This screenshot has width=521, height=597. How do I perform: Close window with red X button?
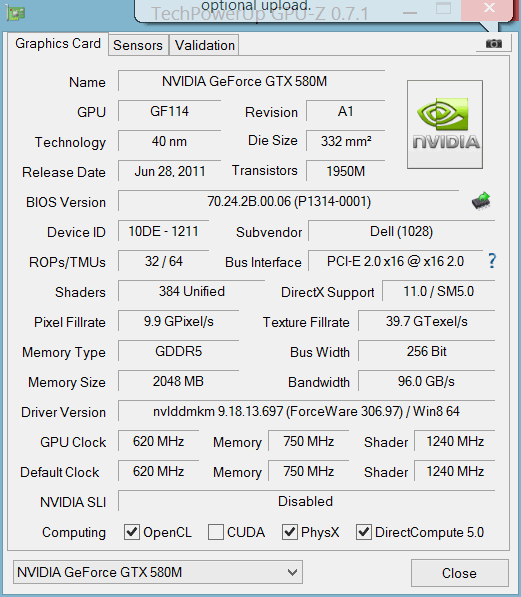(489, 8)
